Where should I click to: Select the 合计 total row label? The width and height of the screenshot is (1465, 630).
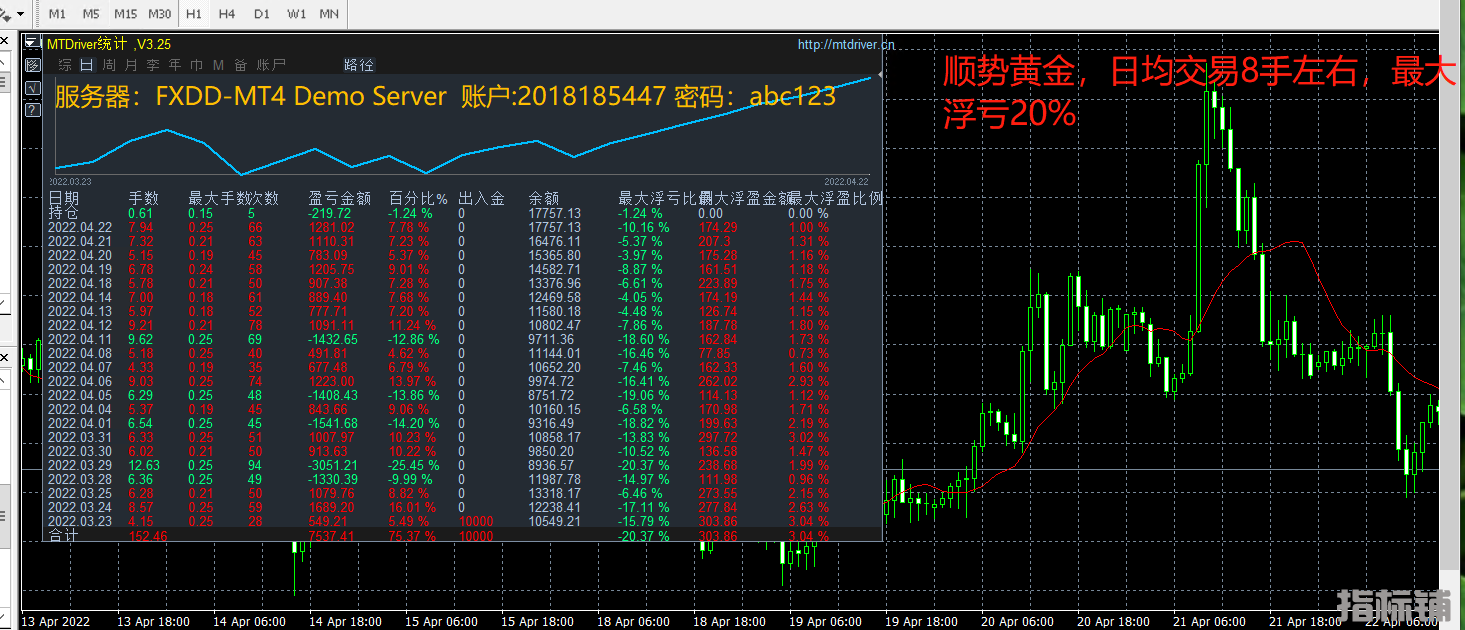[x=63, y=536]
